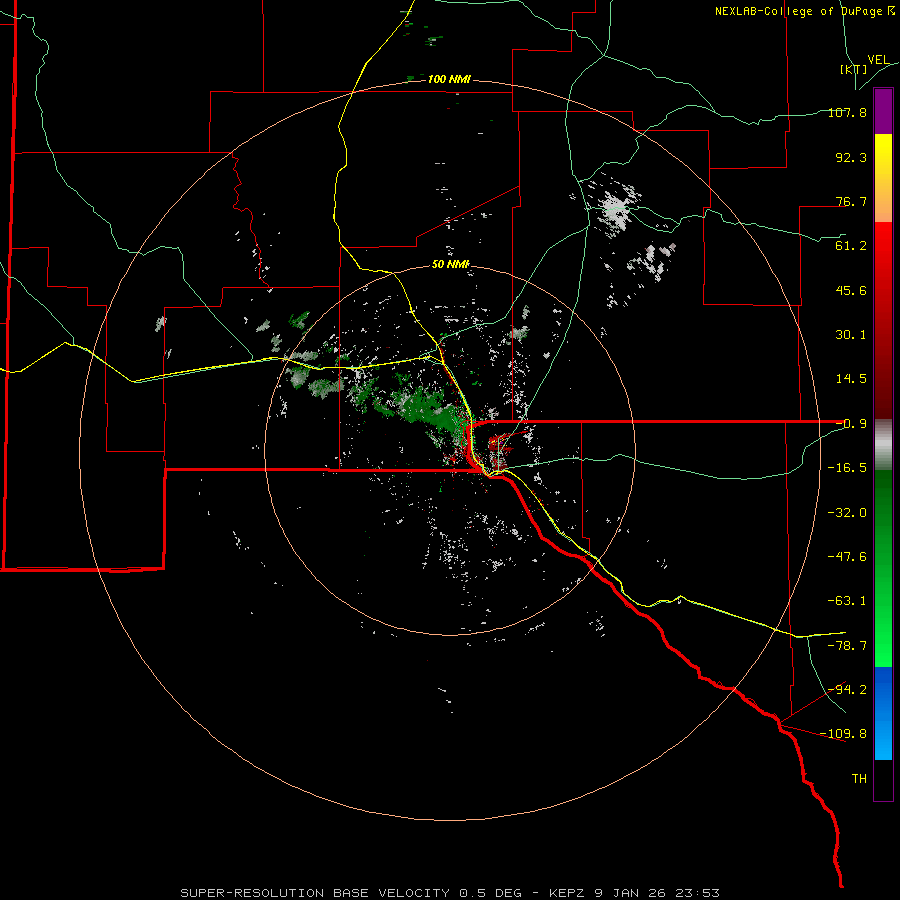Click the -0.9 legend value

pyautogui.click(x=851, y=424)
